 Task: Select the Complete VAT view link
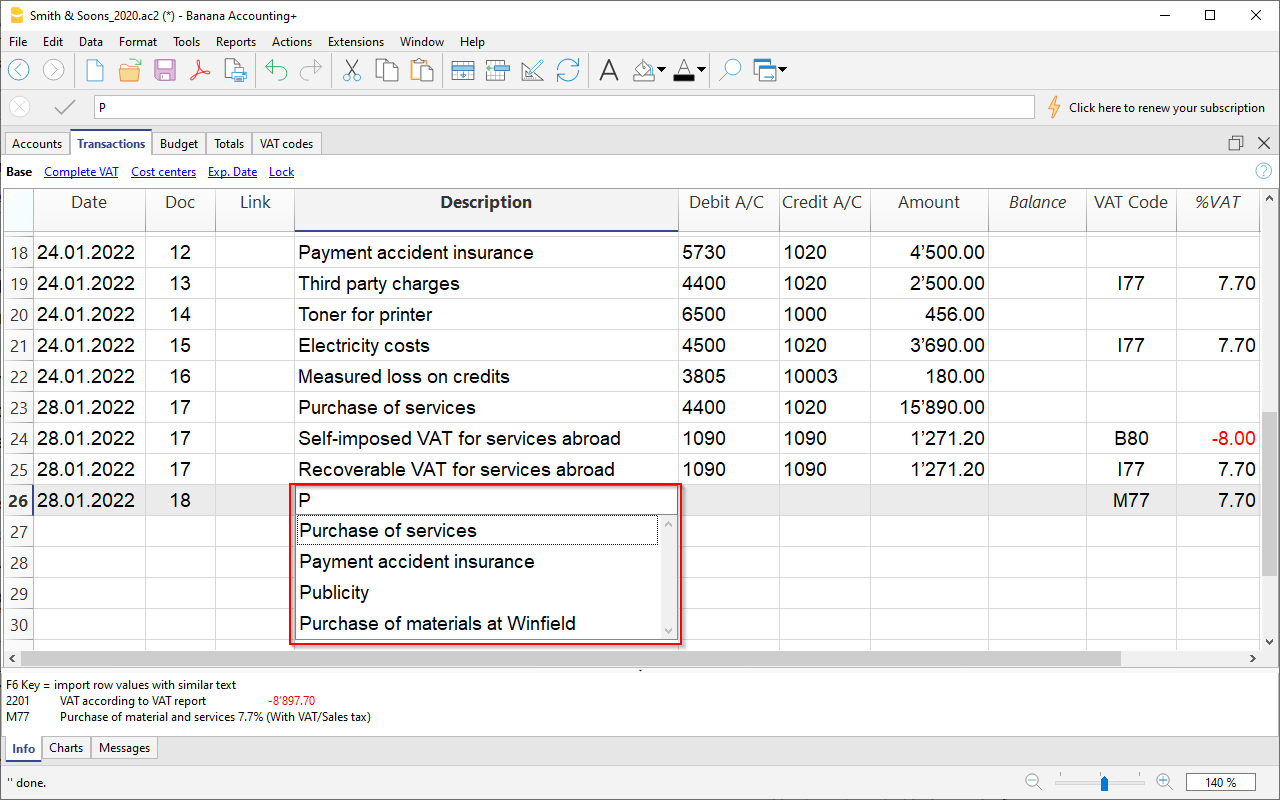81,172
